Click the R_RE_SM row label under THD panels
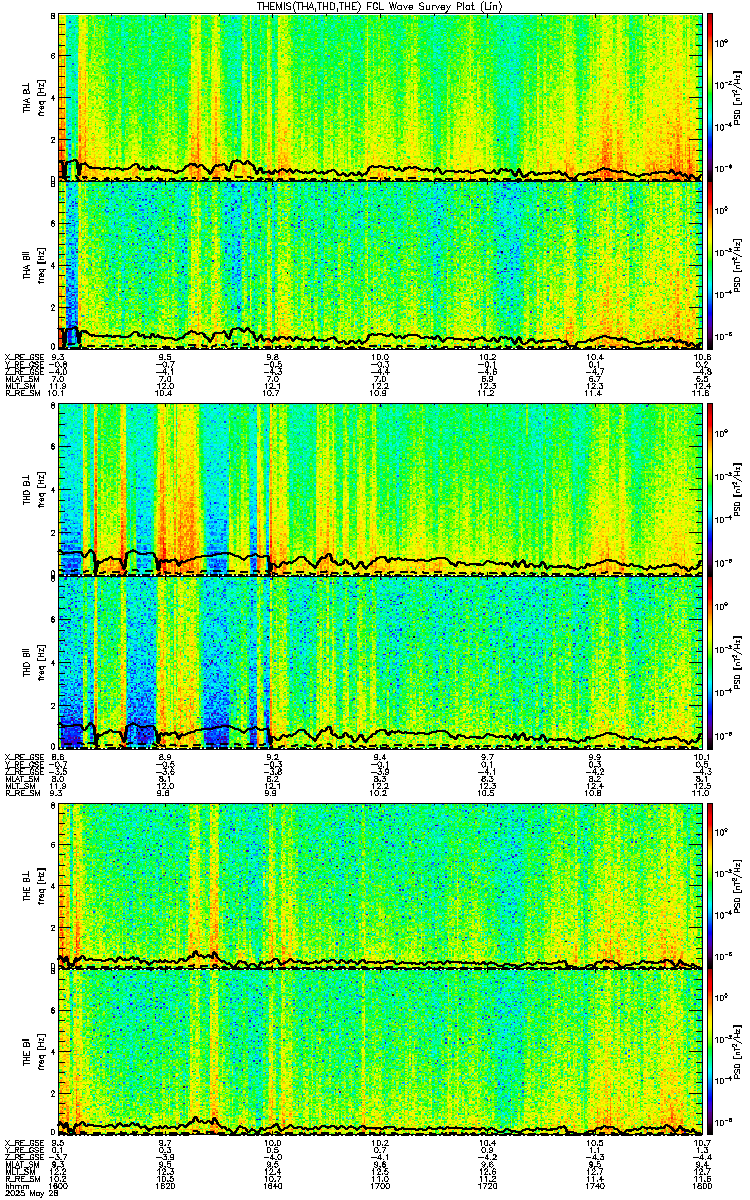The height and width of the screenshot is (1200, 750). 21,791
